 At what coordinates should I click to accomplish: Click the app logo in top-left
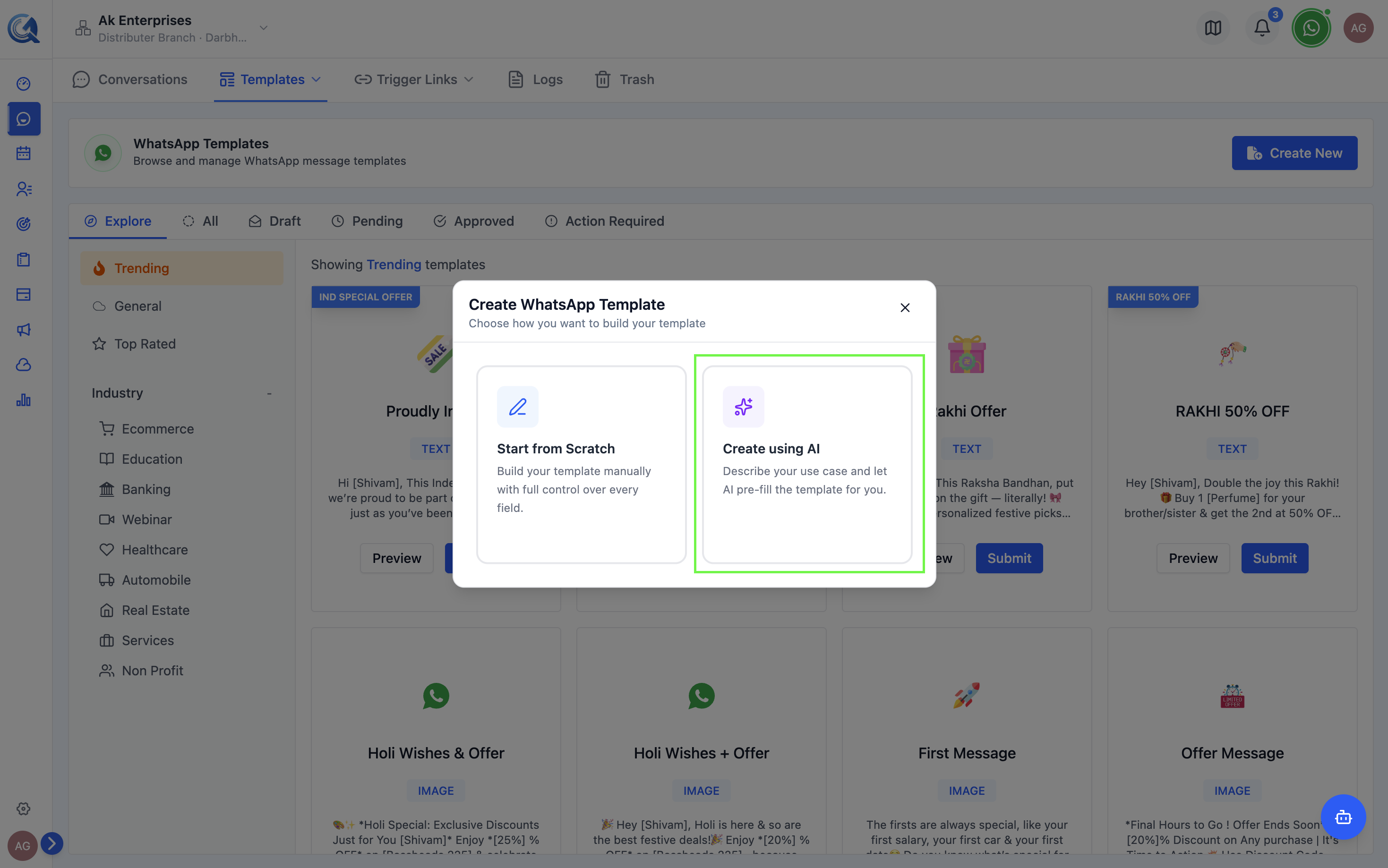pos(24,28)
